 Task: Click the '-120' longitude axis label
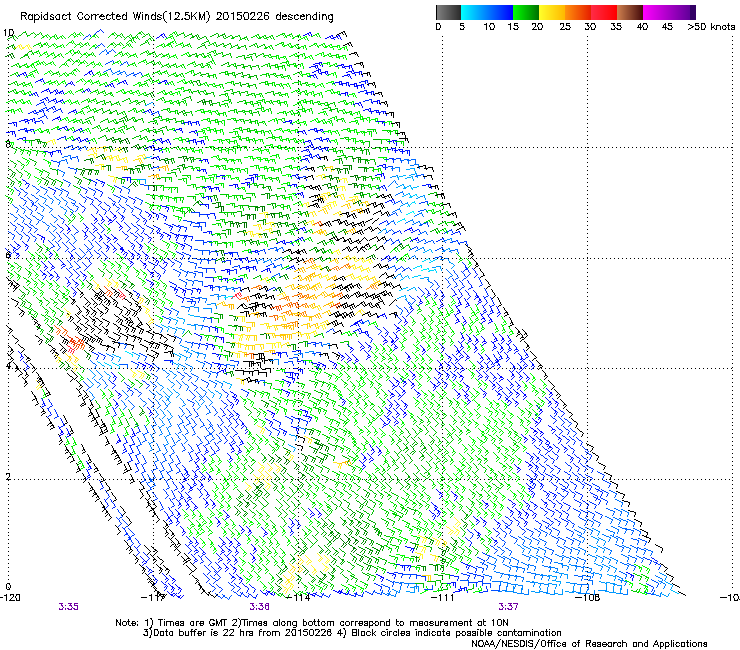tap(10, 598)
